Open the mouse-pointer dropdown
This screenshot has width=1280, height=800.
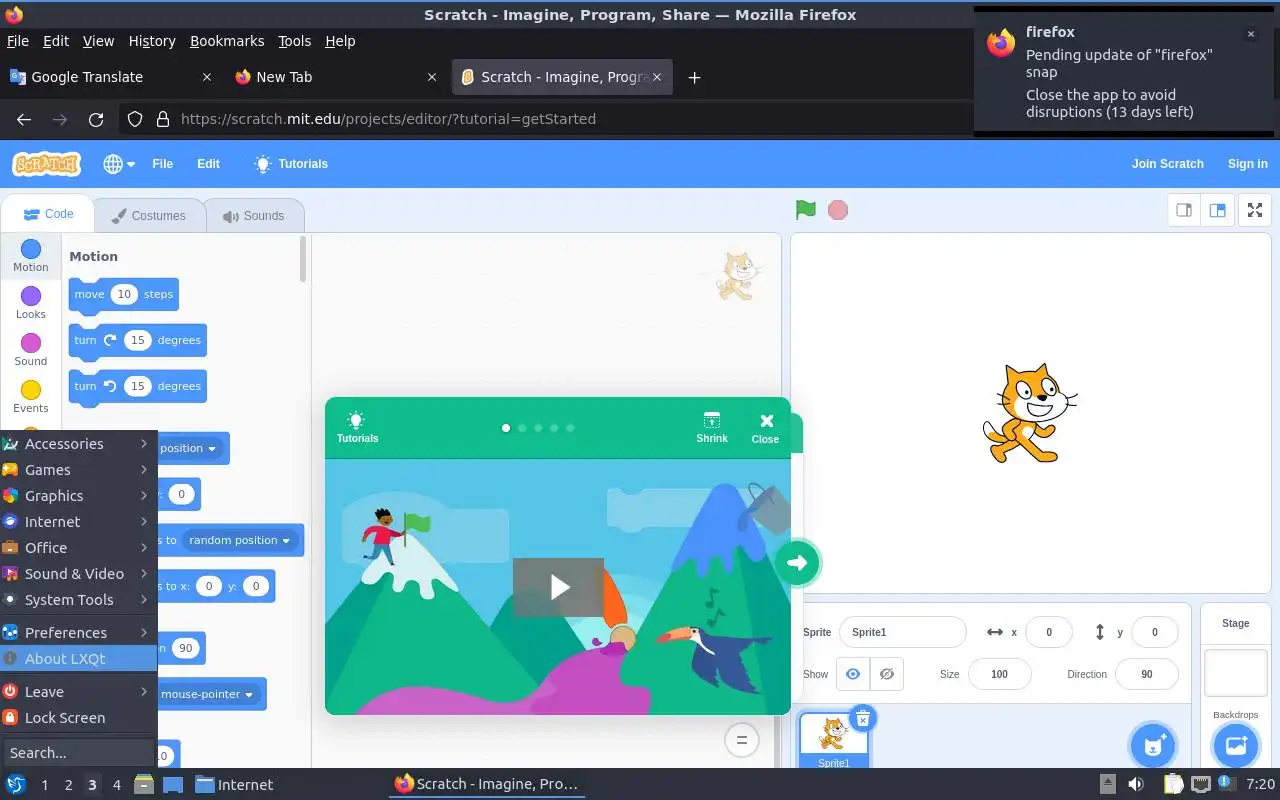208,694
